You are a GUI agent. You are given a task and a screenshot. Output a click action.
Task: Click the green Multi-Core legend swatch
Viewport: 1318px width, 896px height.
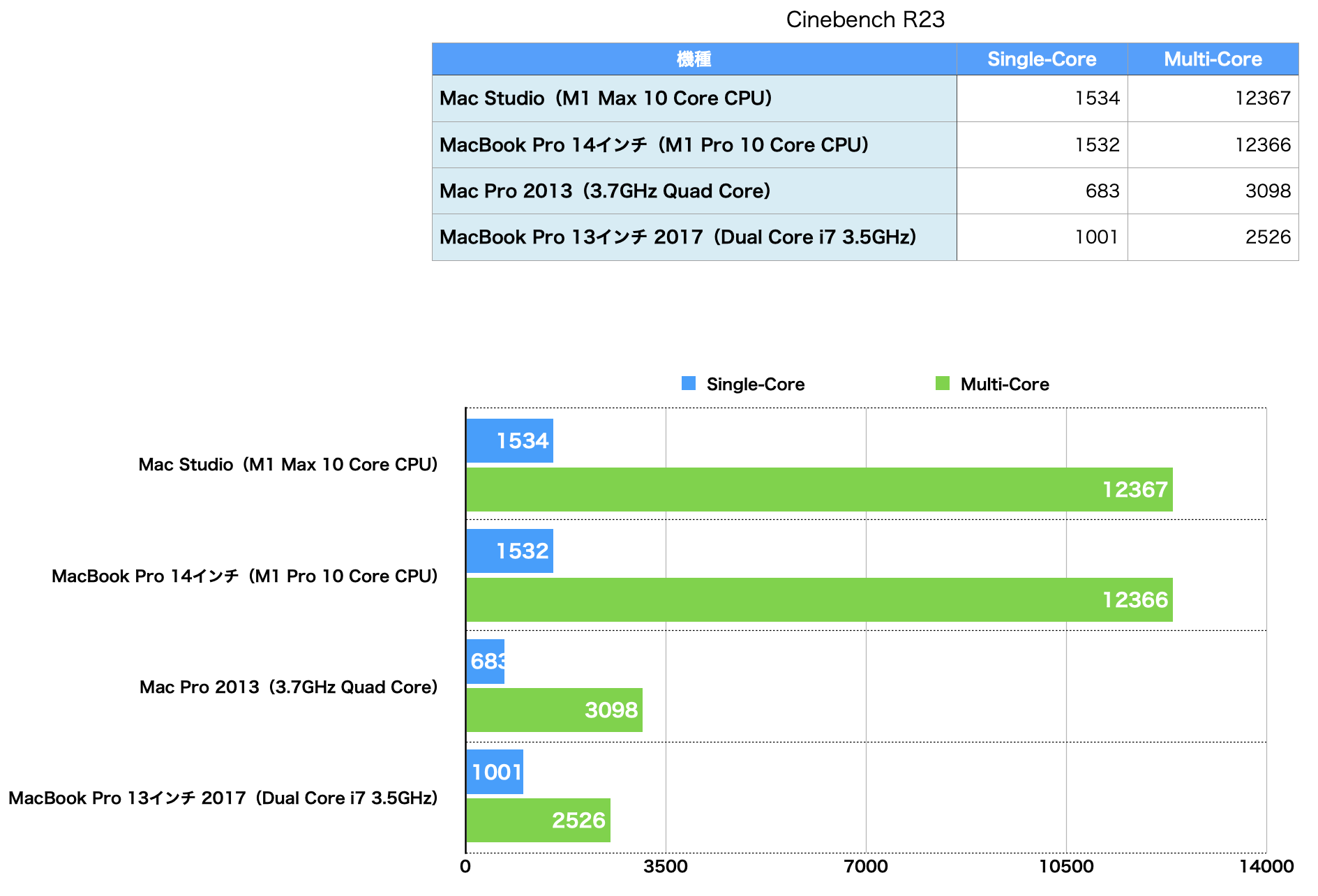click(x=942, y=384)
